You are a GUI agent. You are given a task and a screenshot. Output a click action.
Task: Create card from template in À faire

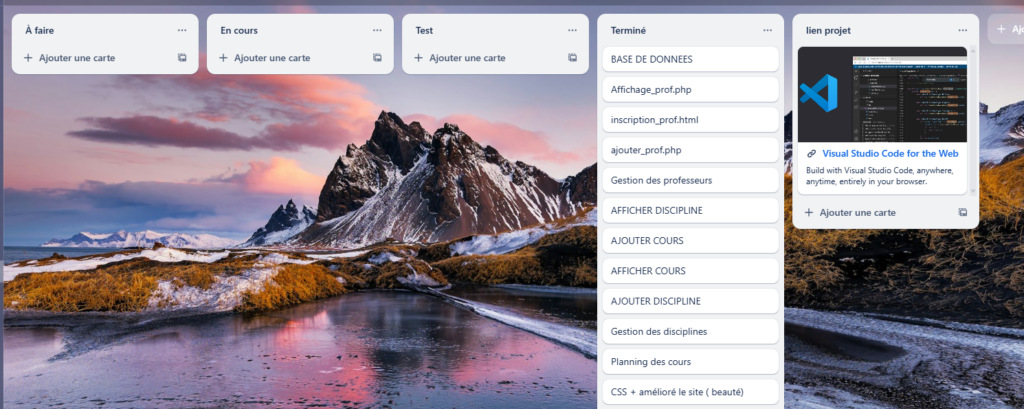[182, 58]
